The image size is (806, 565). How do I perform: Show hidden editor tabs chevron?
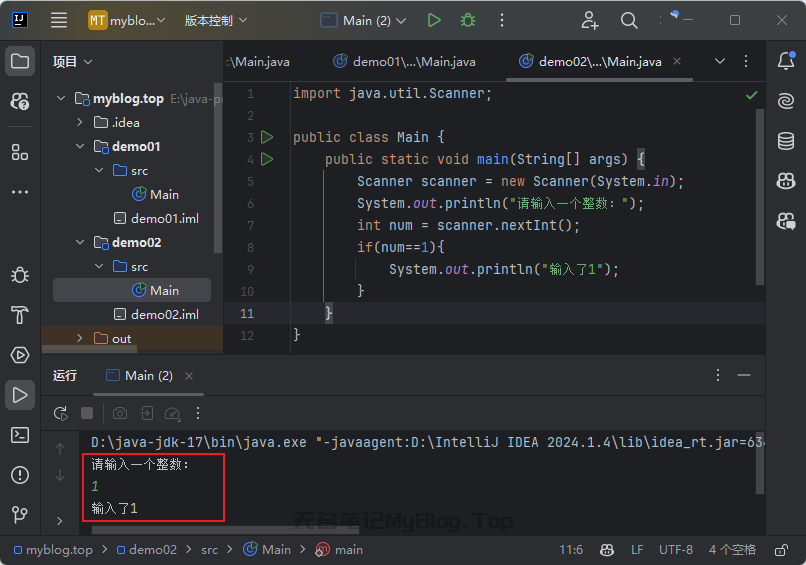pos(720,61)
